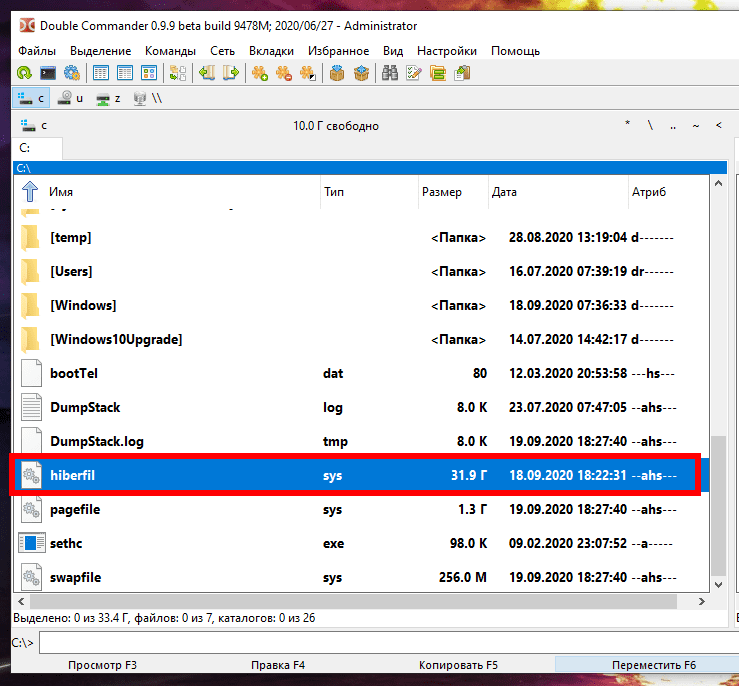
Task: Open the drive list dropdown labeled c
Action: pyautogui.click(x=33, y=125)
